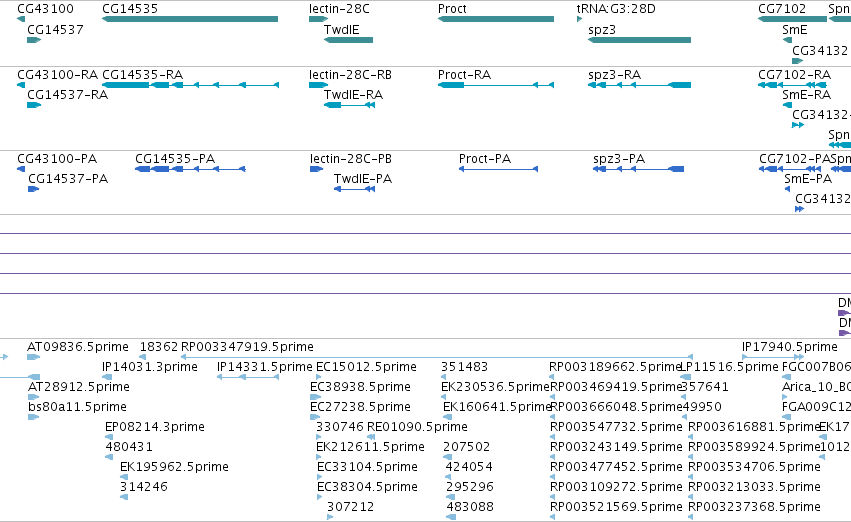Select the CG14535 gene bar
The image size is (851, 522).
point(190,19)
